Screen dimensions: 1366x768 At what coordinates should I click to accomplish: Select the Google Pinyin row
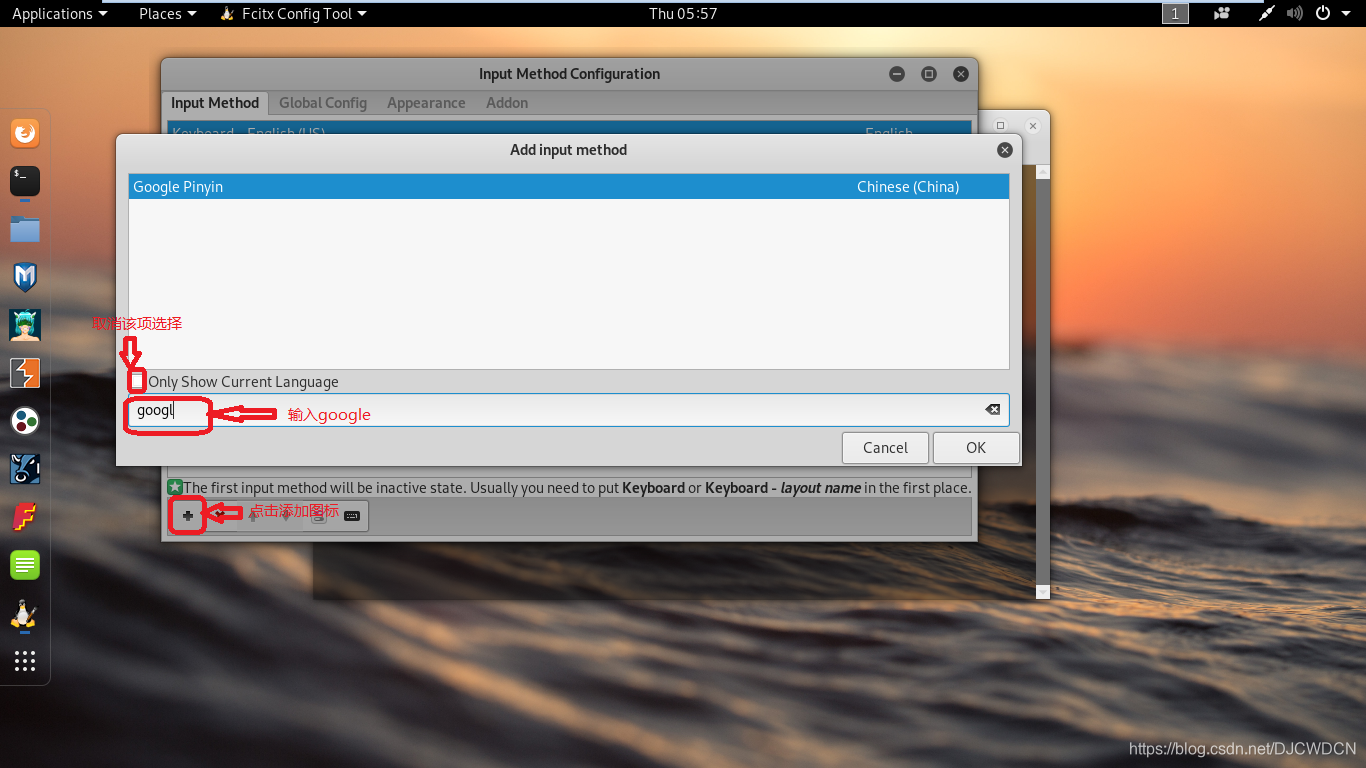pyautogui.click(x=569, y=187)
